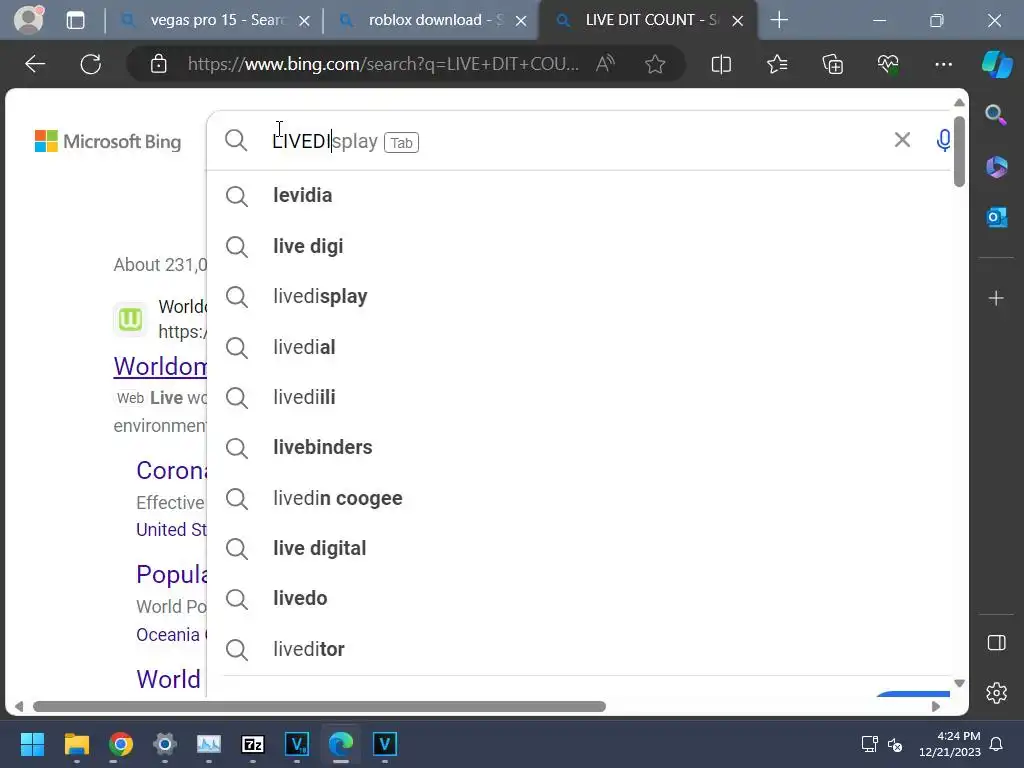The image size is (1024, 768).
Task: Open sidebar settings gear
Action: click(997, 692)
